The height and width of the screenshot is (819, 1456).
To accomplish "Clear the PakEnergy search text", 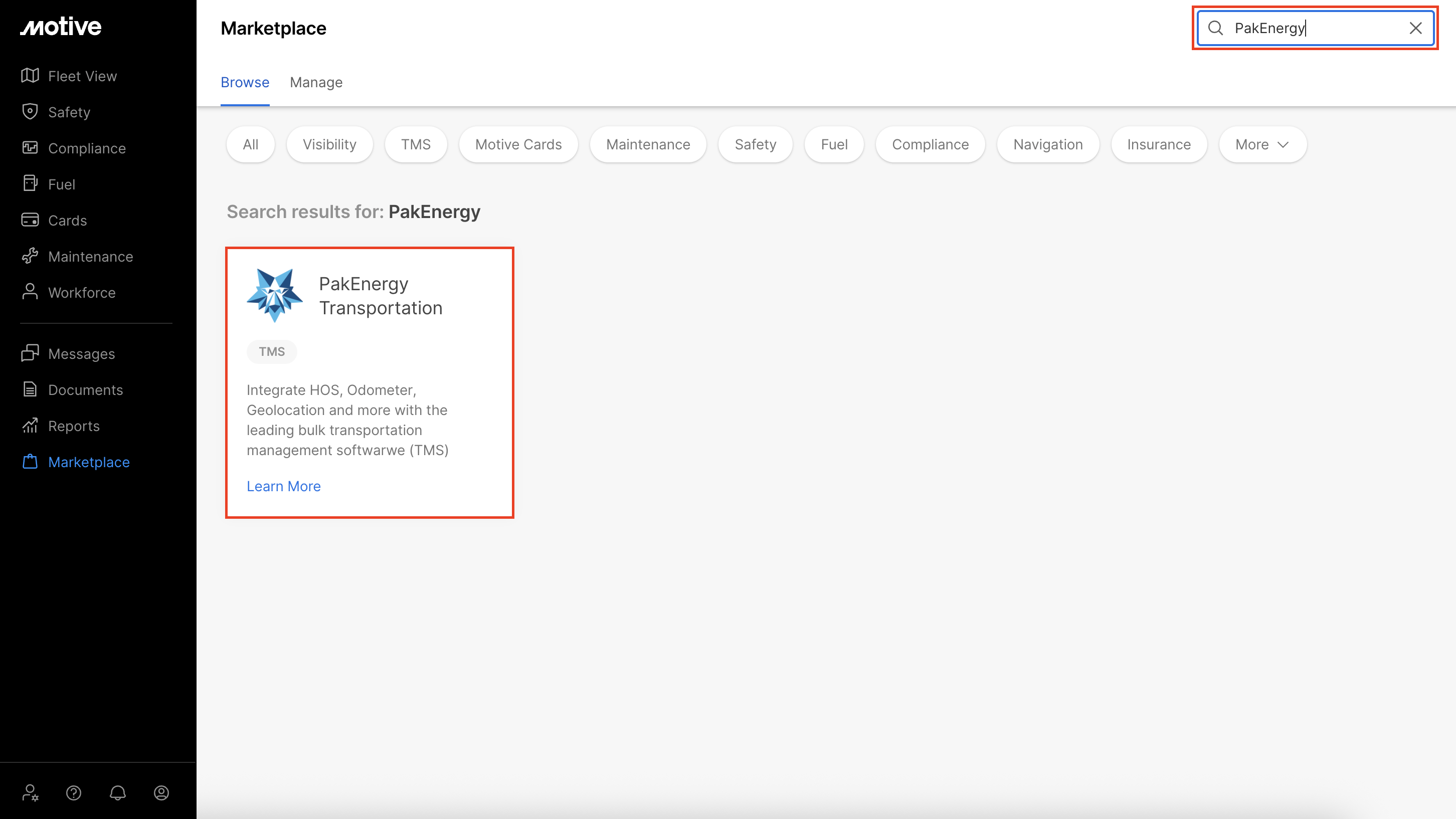I will click(x=1415, y=28).
